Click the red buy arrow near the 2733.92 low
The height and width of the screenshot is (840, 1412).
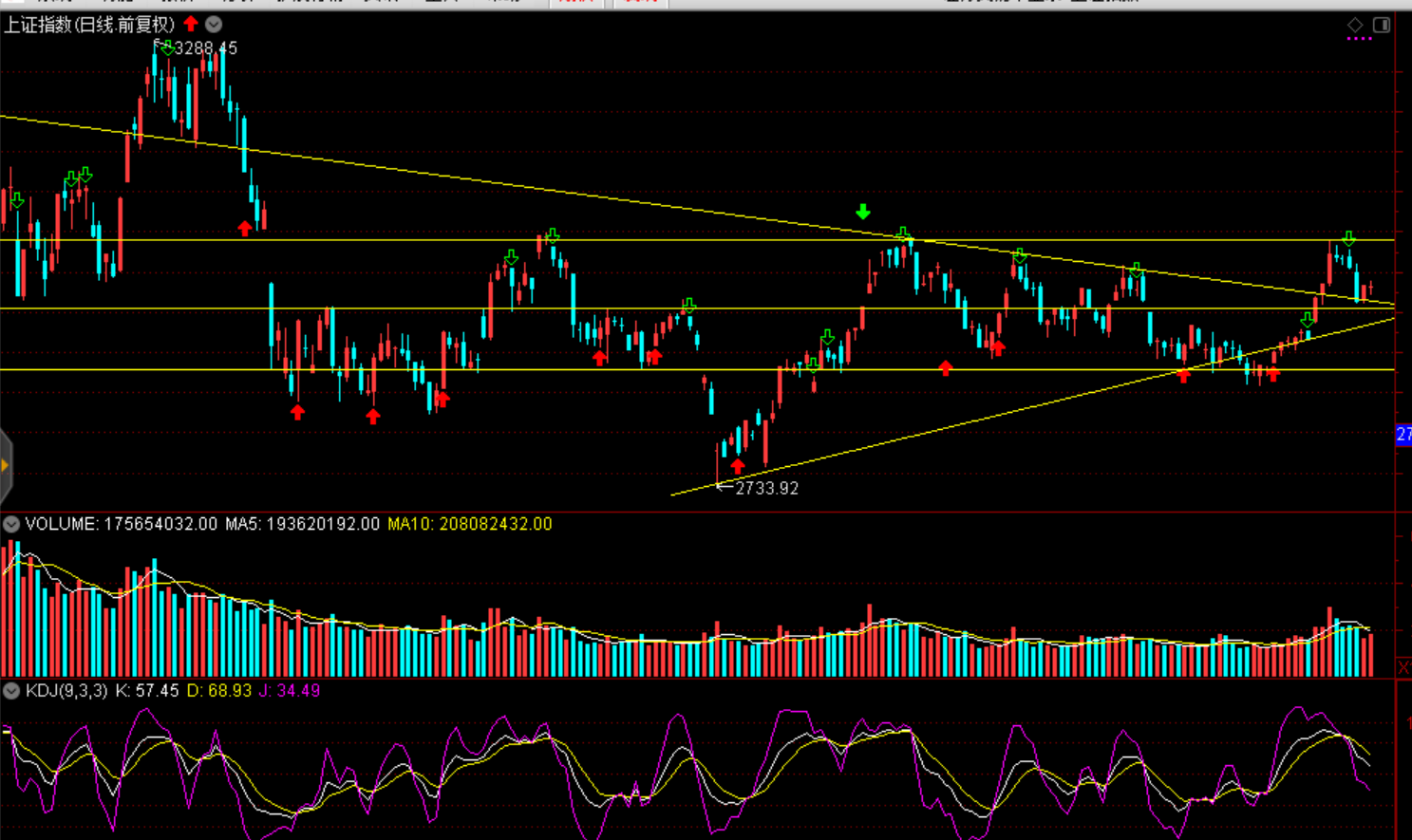tap(738, 466)
